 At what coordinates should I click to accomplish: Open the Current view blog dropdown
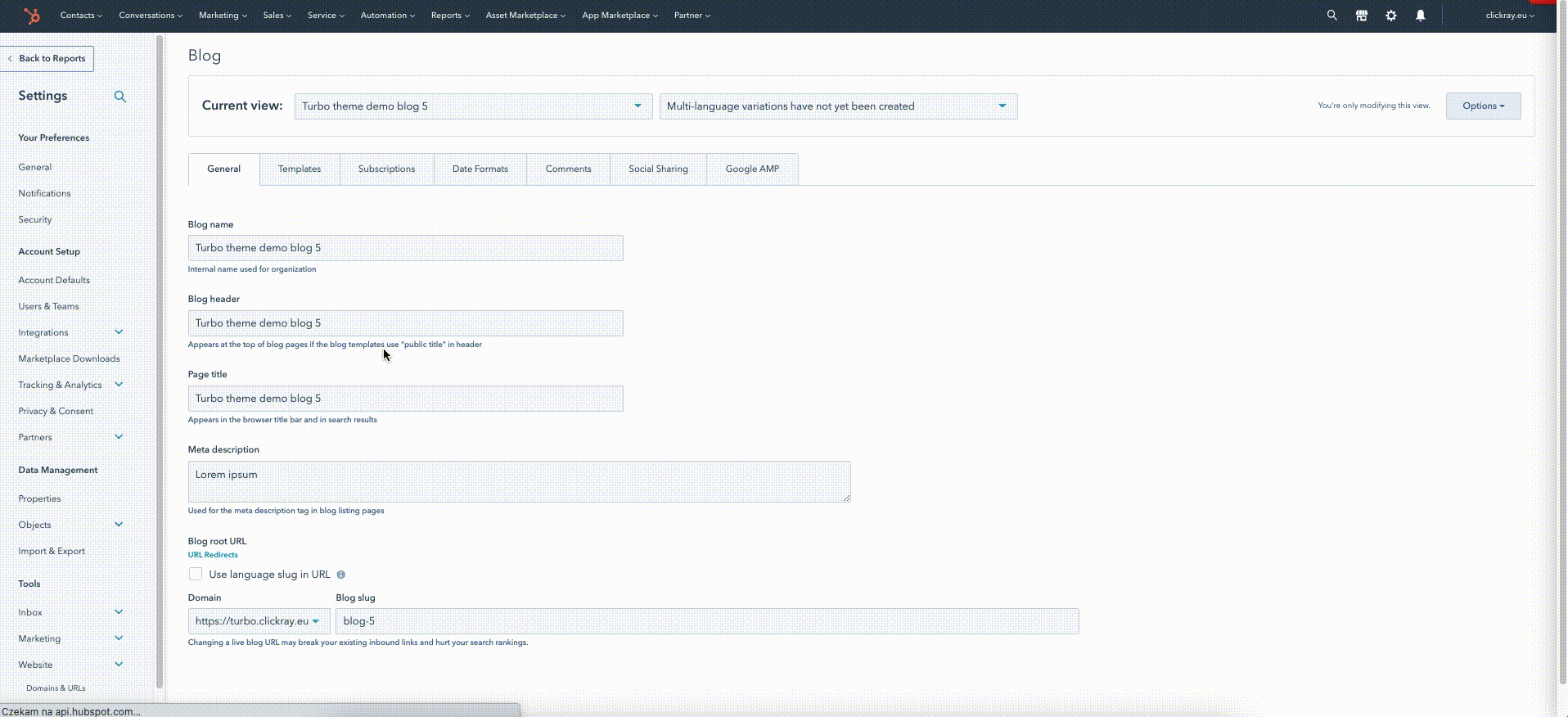point(473,106)
